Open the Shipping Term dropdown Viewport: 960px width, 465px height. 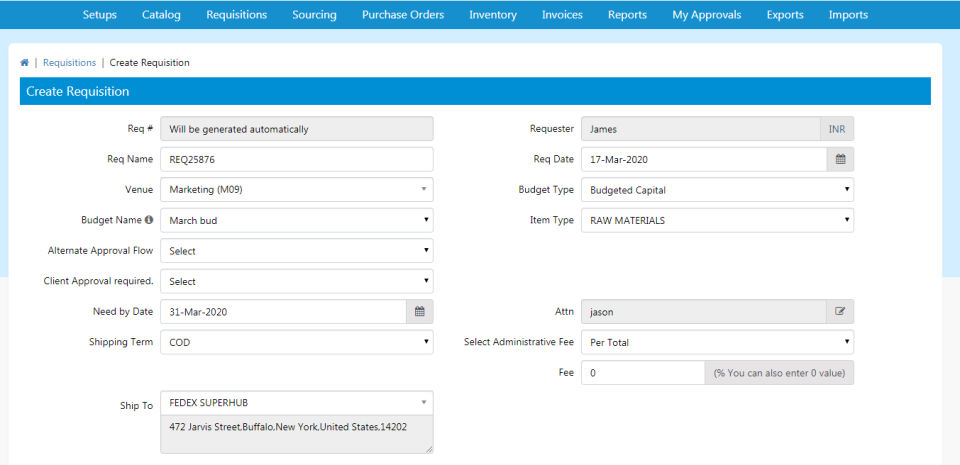296,342
